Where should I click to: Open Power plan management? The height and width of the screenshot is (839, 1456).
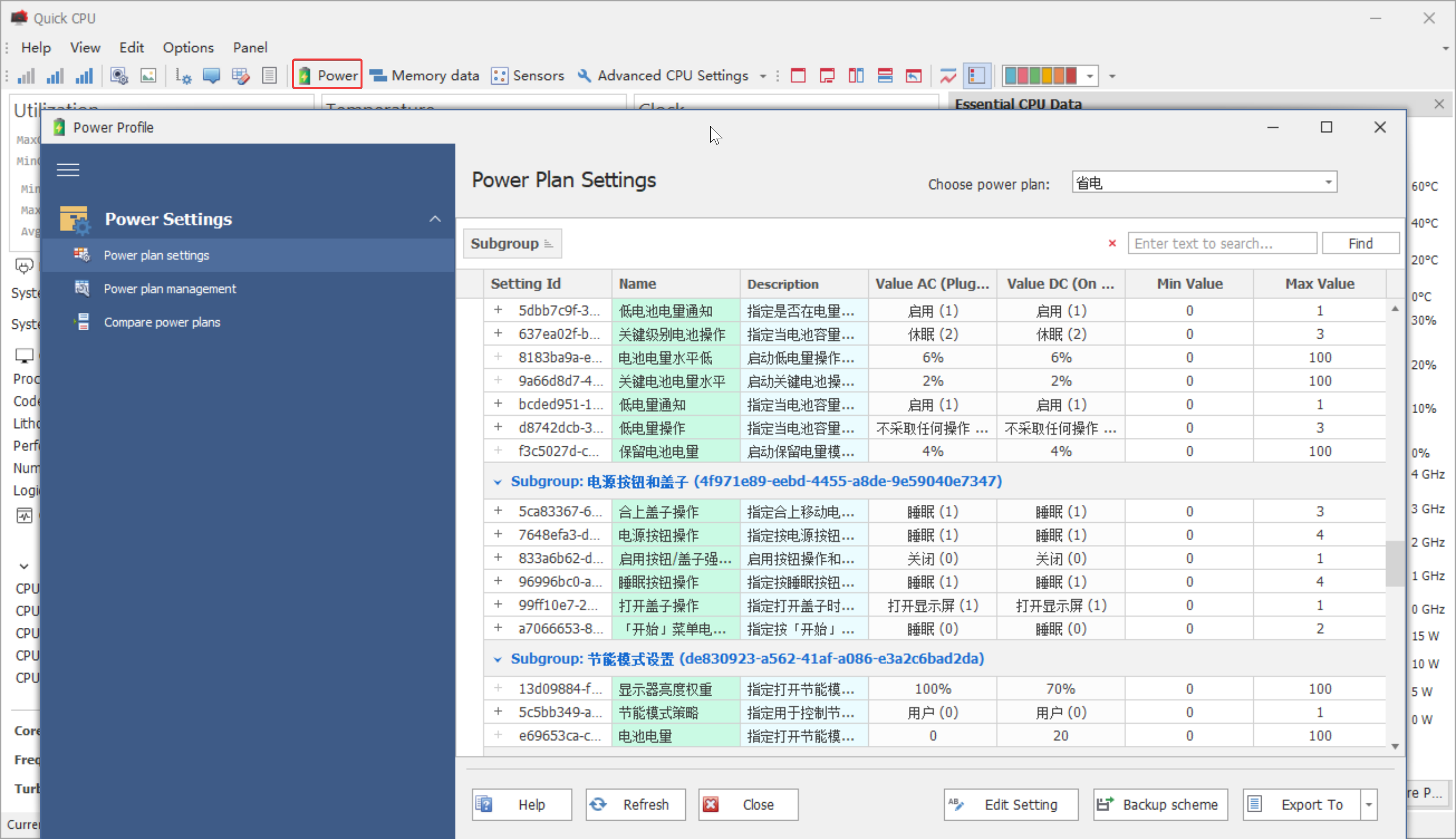point(170,289)
